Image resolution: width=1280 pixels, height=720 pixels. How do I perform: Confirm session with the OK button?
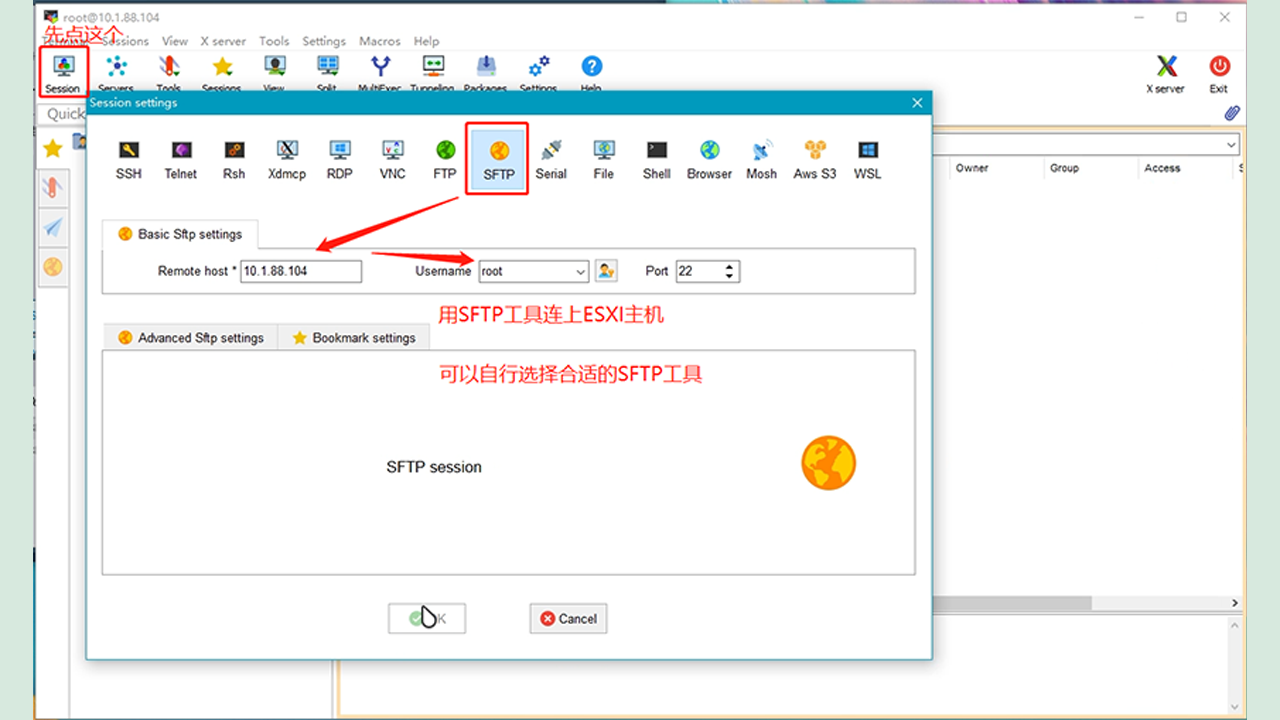pos(427,619)
